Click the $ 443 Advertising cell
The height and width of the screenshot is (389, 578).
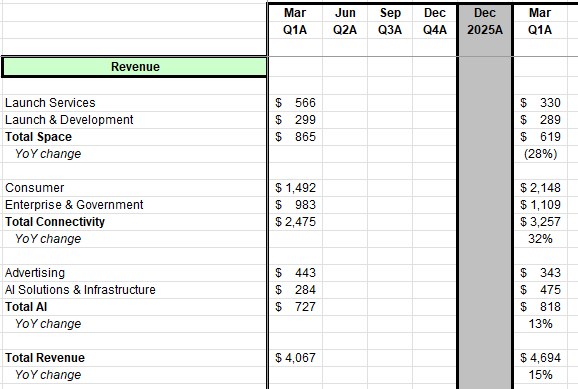pos(295,272)
